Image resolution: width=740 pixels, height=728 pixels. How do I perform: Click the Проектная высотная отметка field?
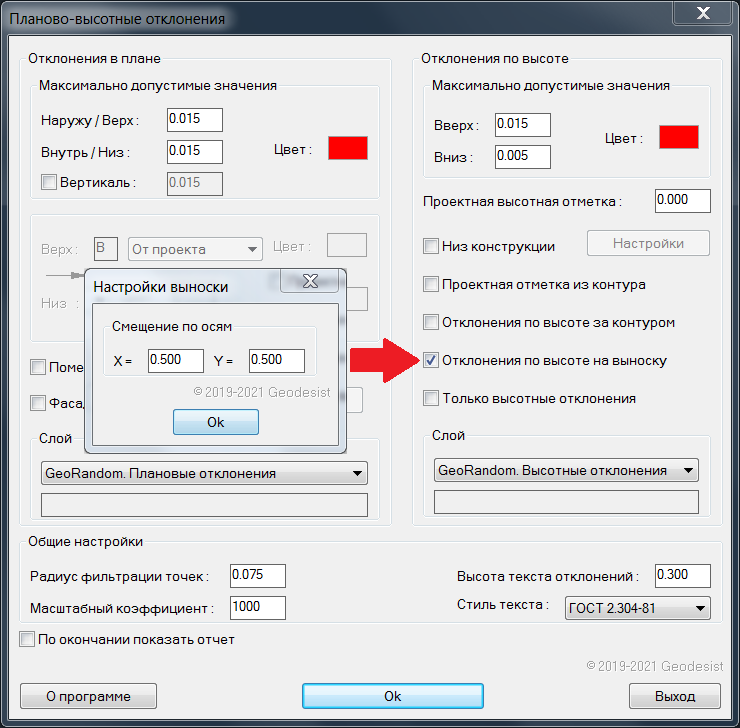[682, 200]
